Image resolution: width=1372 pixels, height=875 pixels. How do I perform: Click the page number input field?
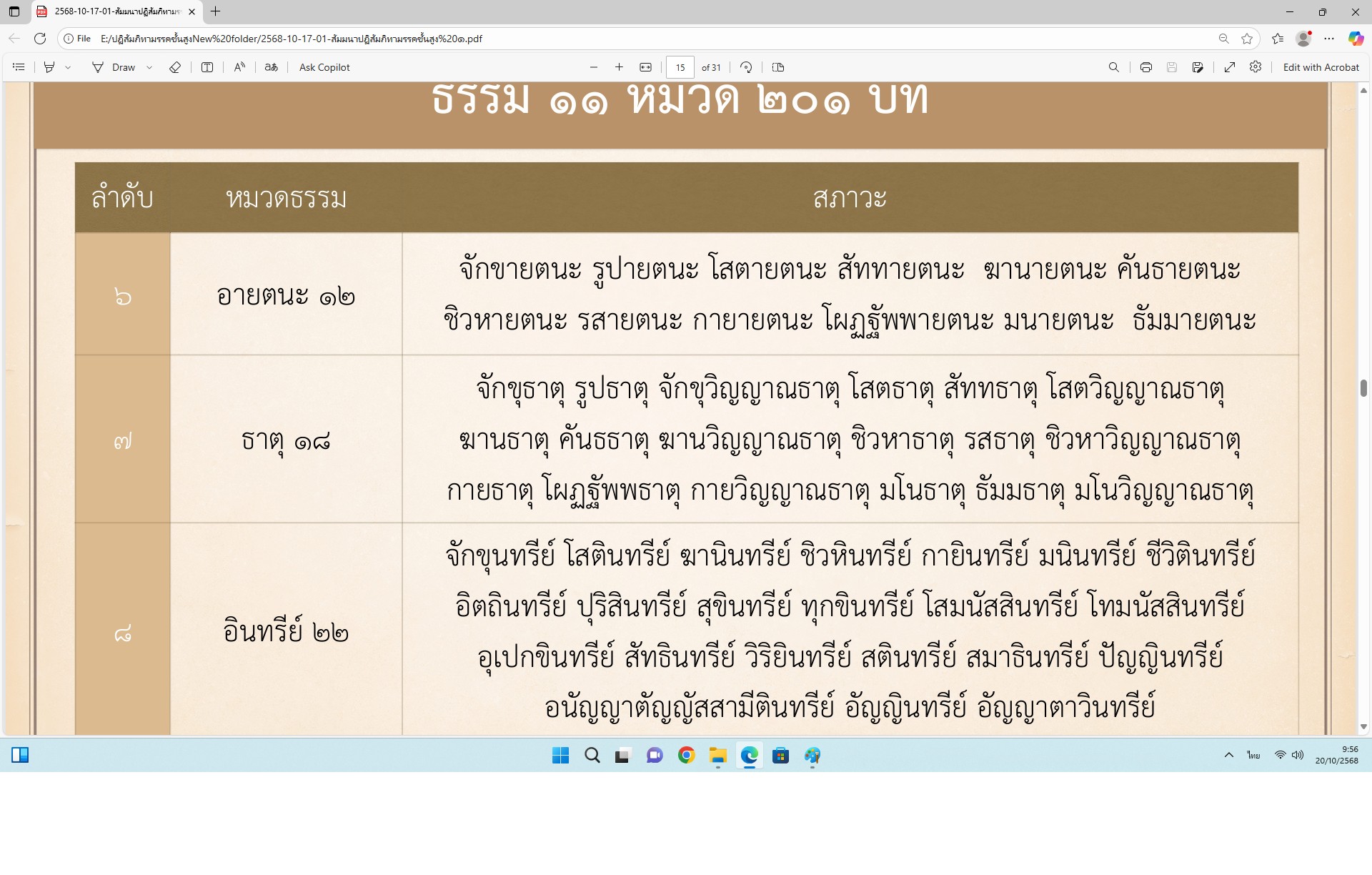[680, 67]
